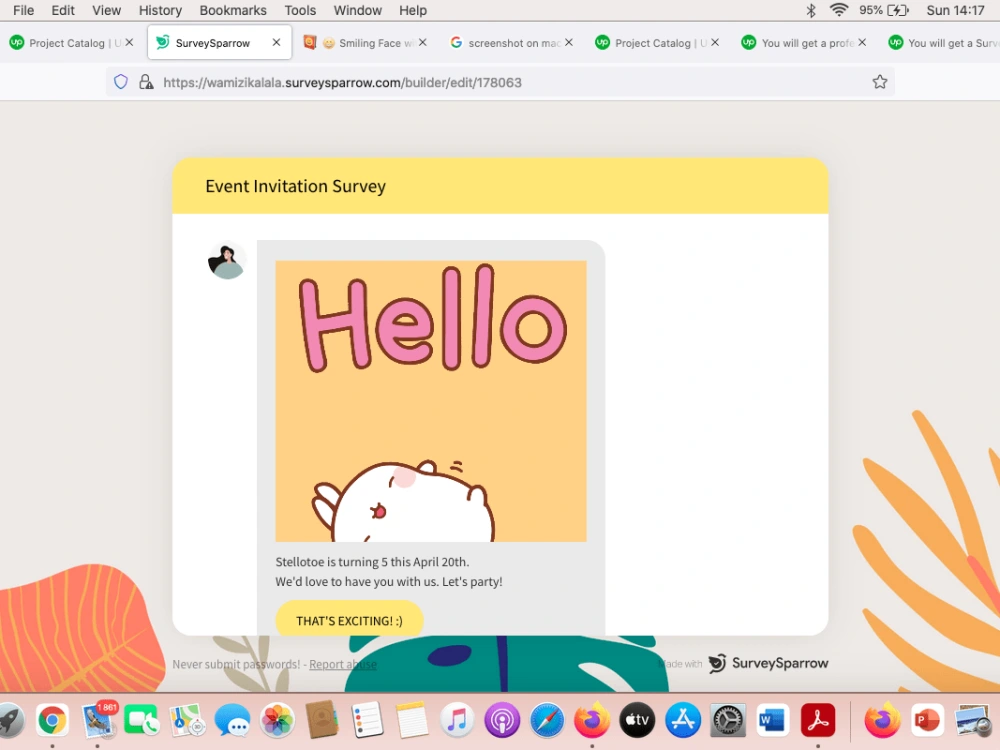
Task: Close the 'screenshot on mac' tab
Action: click(x=569, y=42)
